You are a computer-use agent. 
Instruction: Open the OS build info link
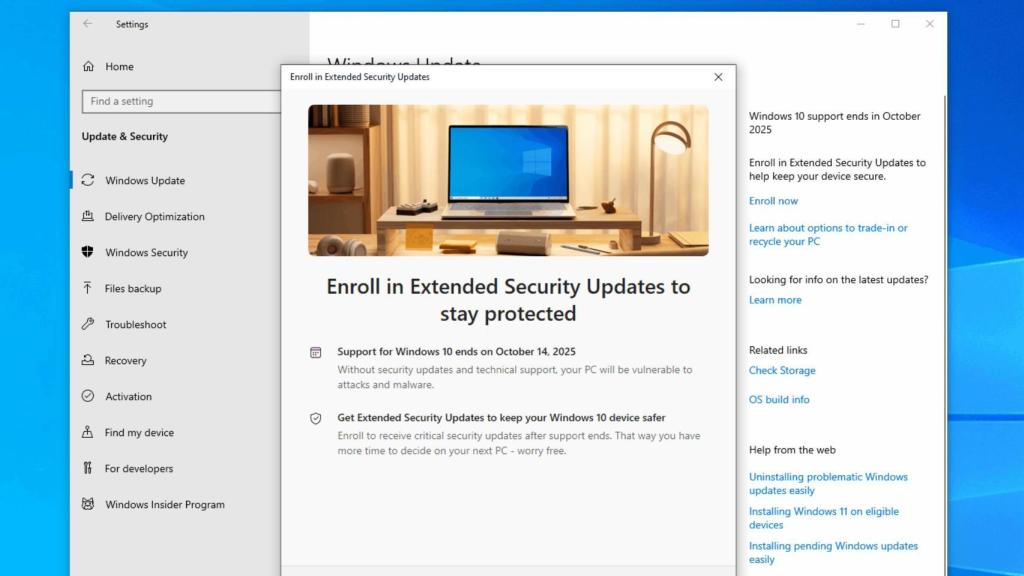pos(778,399)
